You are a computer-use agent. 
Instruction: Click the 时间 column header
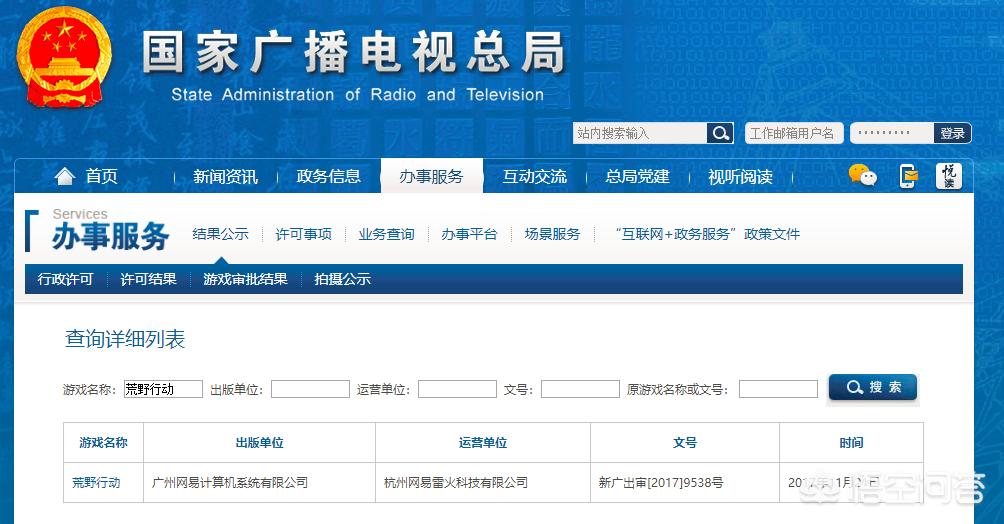851,443
